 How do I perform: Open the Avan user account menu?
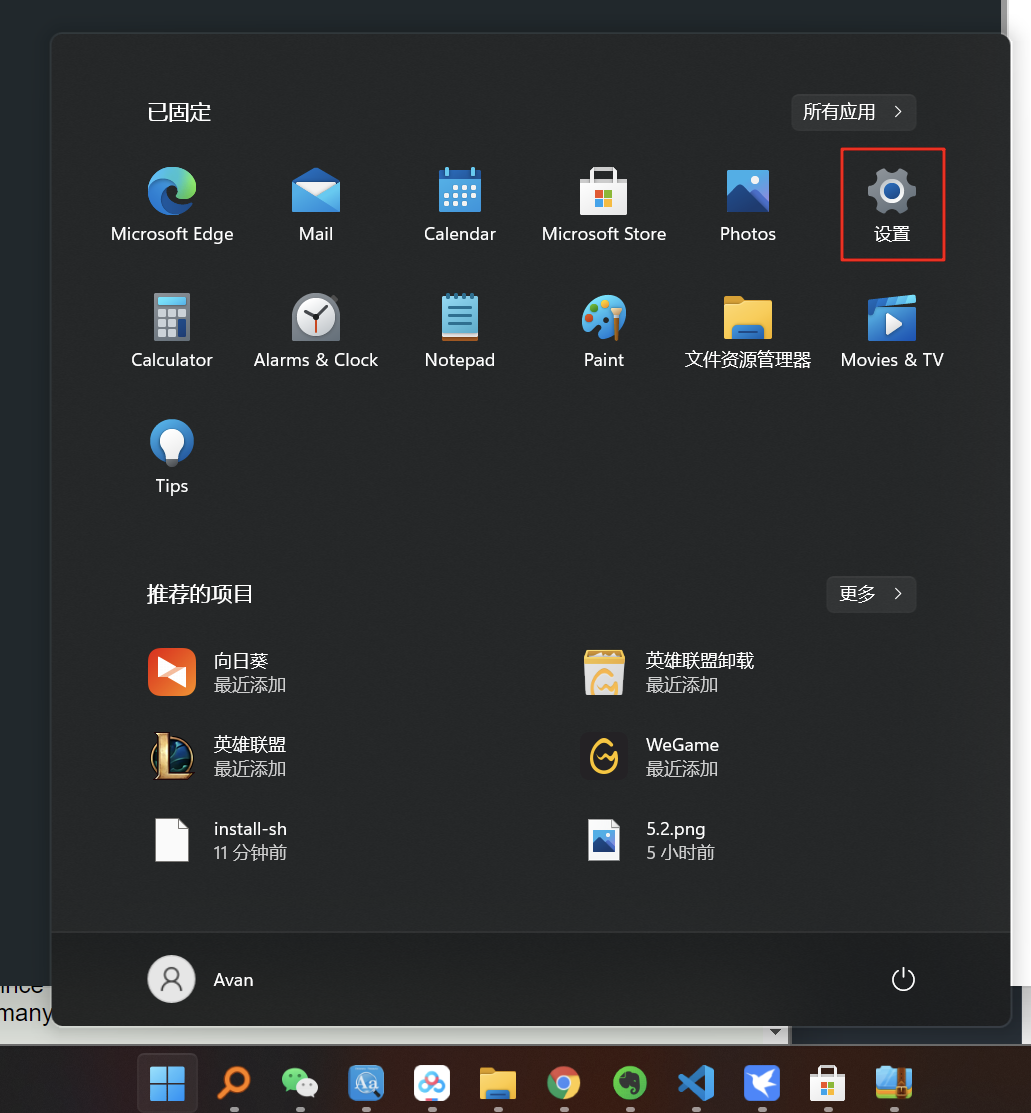coord(201,980)
